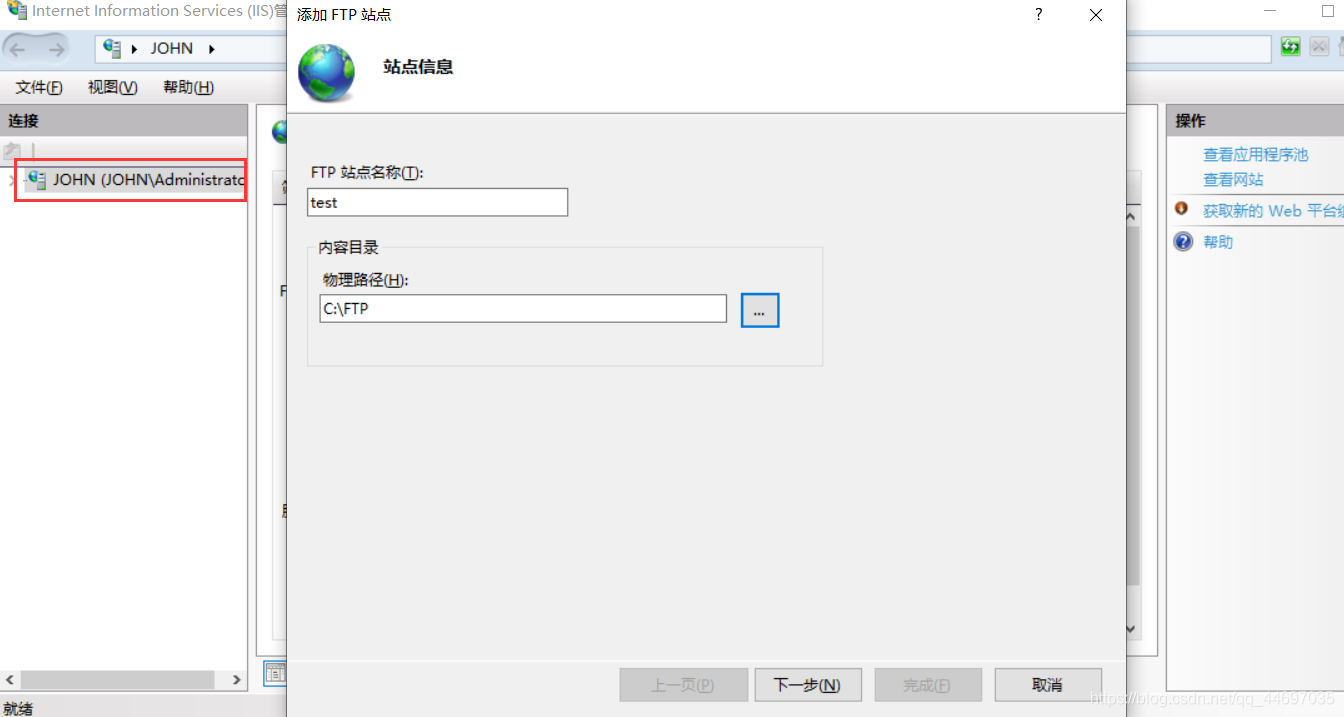1344x717 pixels.
Task: Click the gray stop icon in the toolbar
Action: (x=1320, y=47)
